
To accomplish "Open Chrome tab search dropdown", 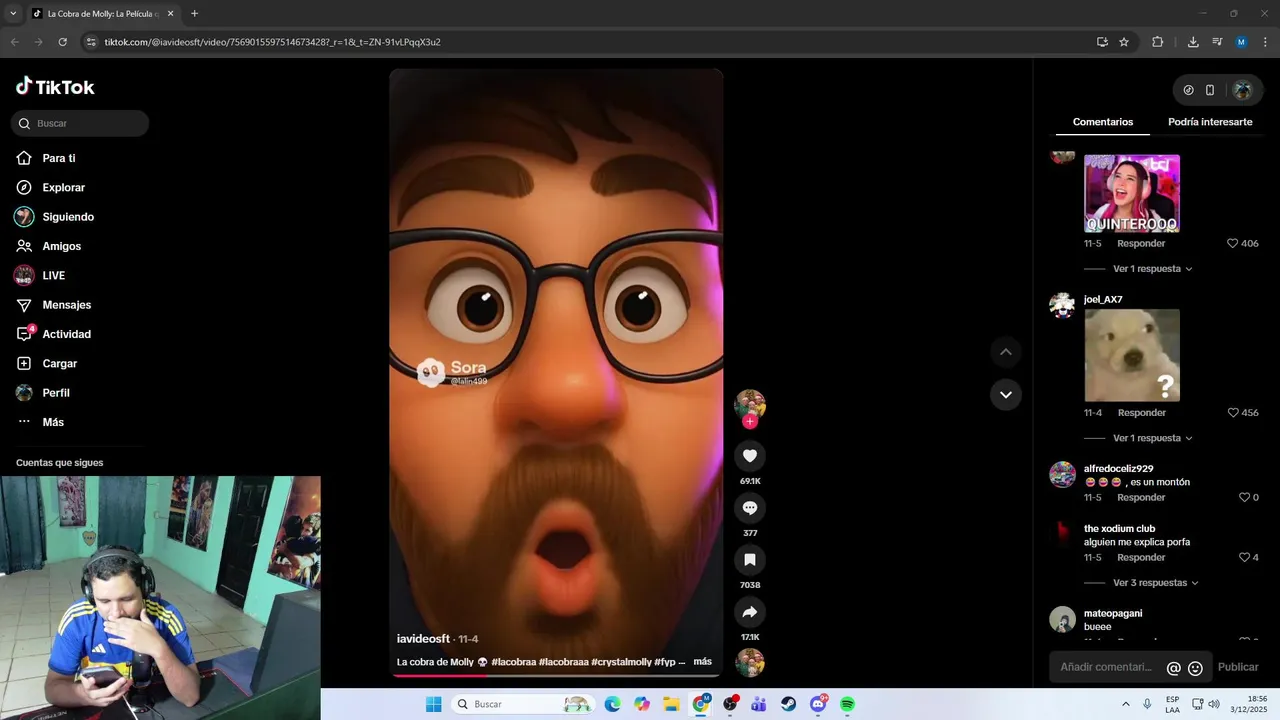I will 13,14.
